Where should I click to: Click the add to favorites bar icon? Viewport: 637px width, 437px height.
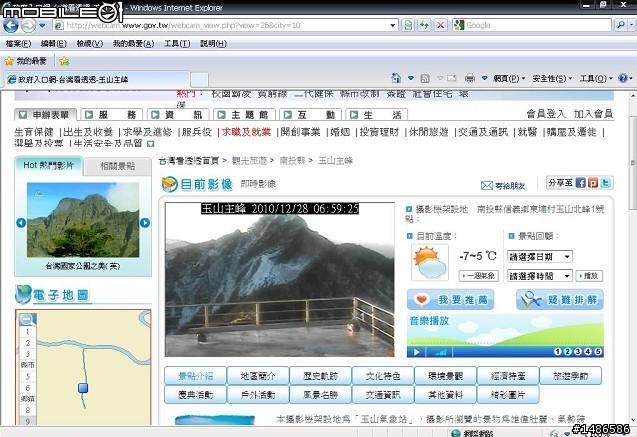64,61
